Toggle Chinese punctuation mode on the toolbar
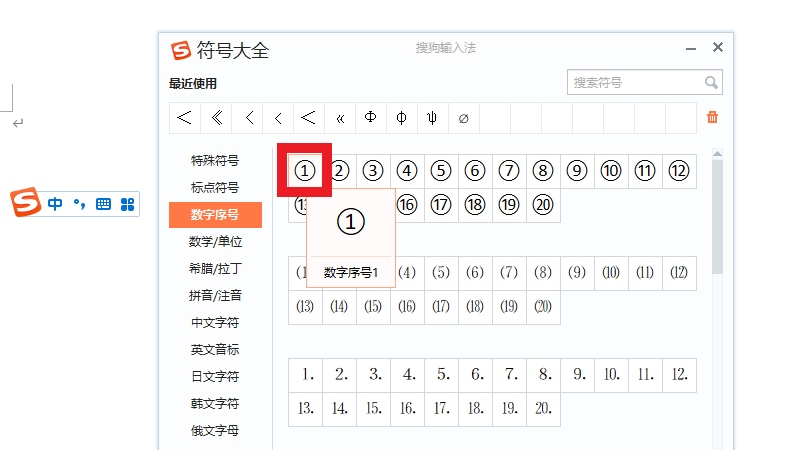The image size is (800, 450). tap(80, 204)
